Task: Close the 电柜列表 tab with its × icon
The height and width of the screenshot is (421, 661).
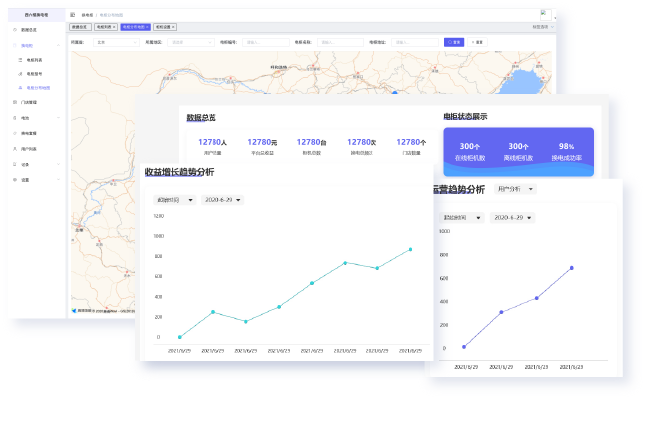Action: coord(115,27)
